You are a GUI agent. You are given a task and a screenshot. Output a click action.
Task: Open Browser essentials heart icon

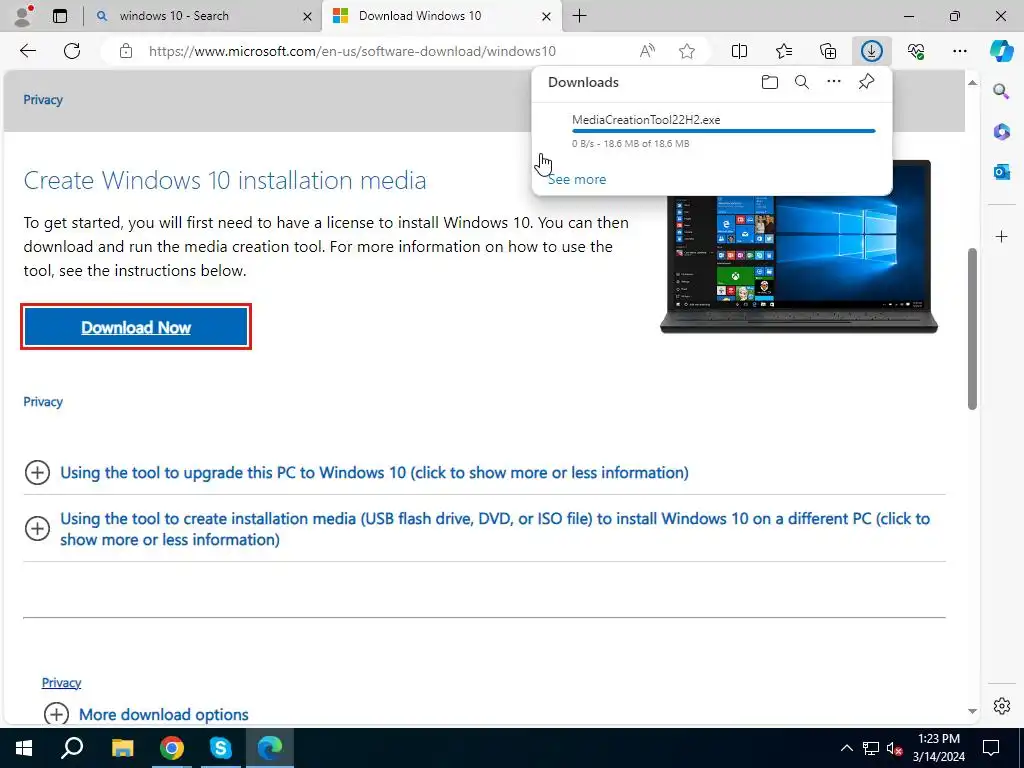click(x=916, y=51)
